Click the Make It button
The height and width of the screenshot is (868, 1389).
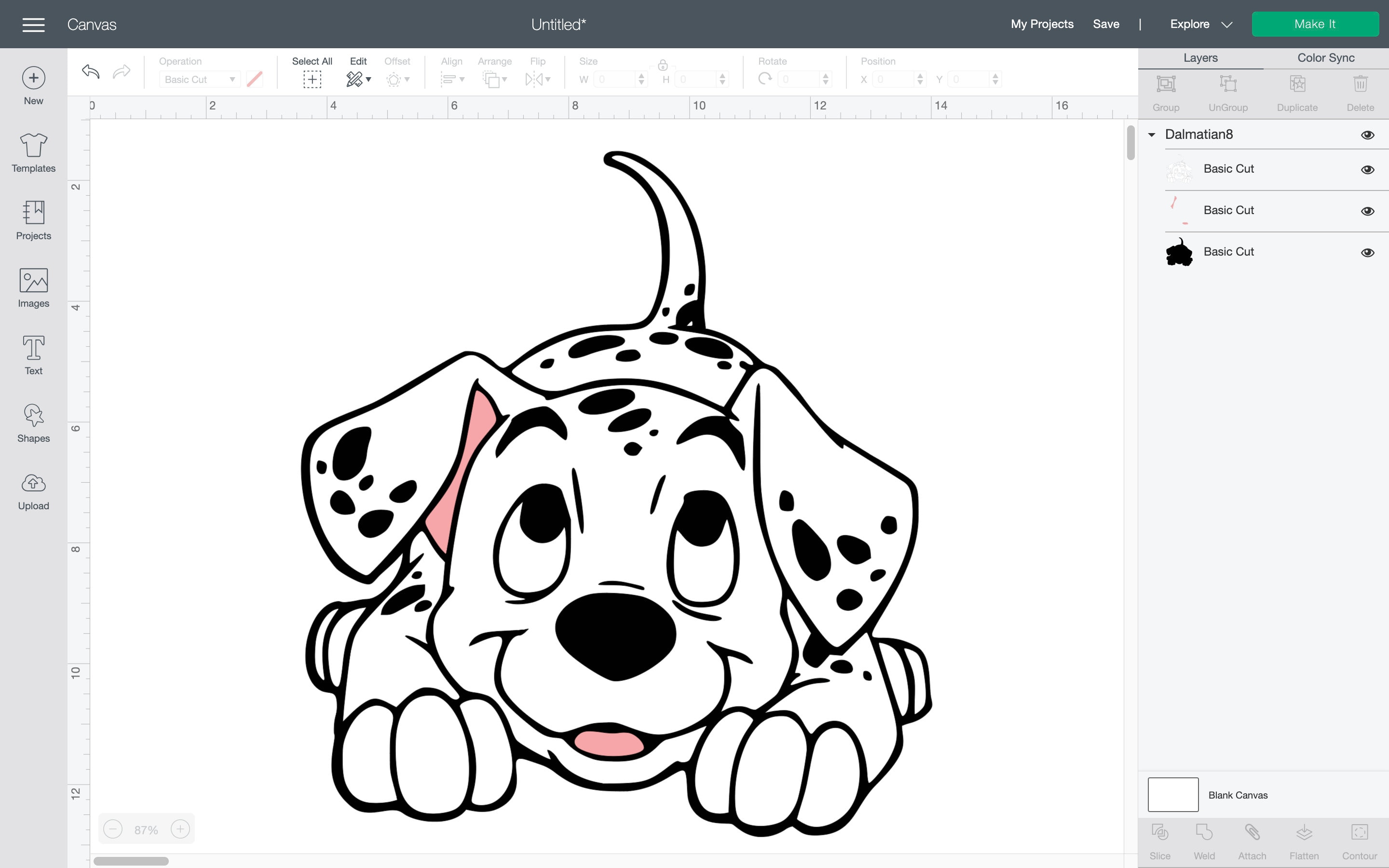tap(1316, 24)
